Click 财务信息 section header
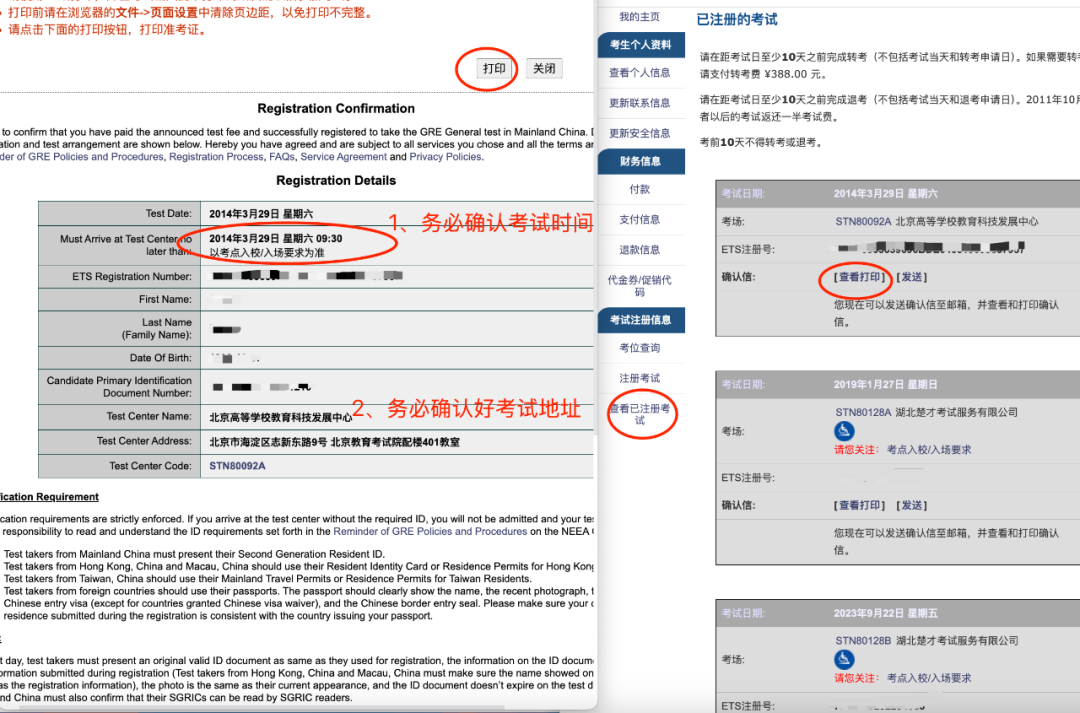Screen dimensions: 1080x713 (x=641, y=161)
